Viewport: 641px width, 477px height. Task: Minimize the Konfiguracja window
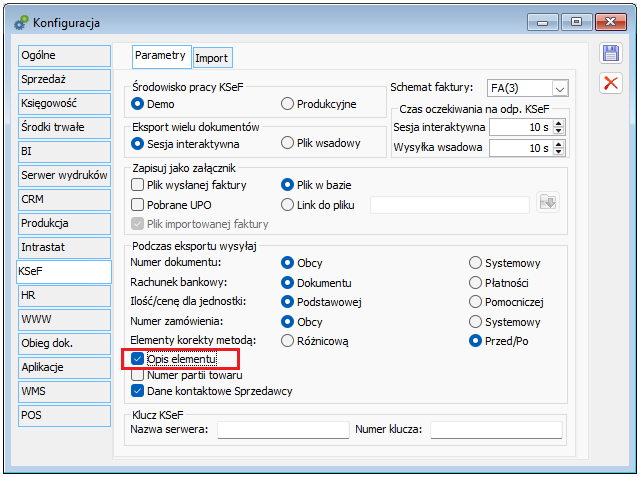tap(542, 22)
